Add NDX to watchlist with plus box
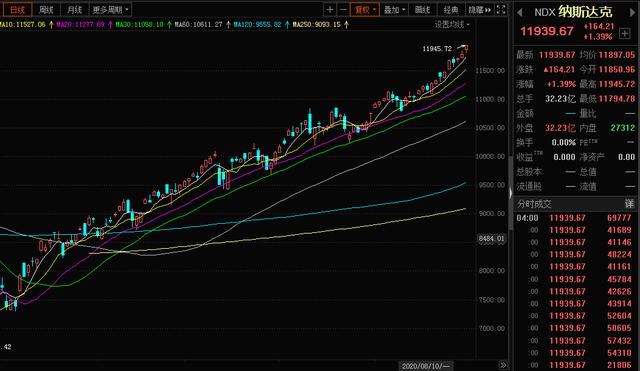The height and width of the screenshot is (371, 640). point(624,33)
